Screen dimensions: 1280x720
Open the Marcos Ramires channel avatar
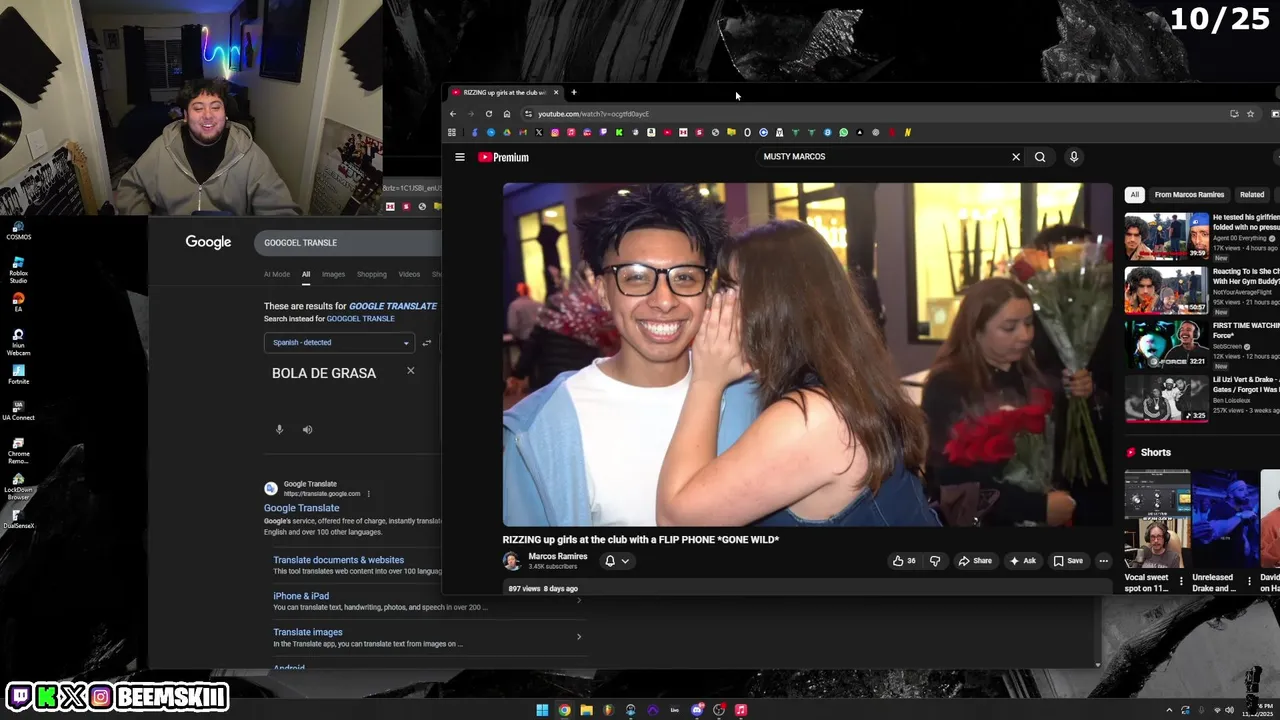point(512,561)
